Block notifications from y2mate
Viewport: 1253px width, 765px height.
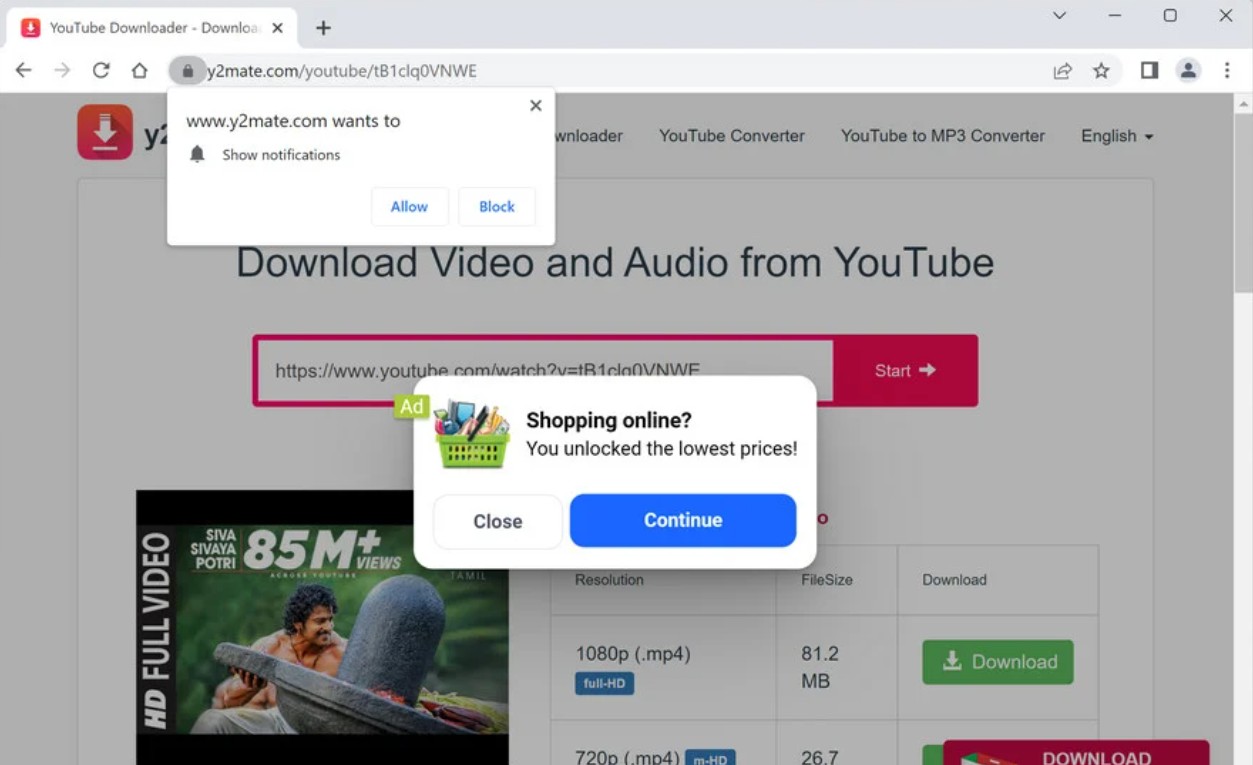click(x=496, y=207)
